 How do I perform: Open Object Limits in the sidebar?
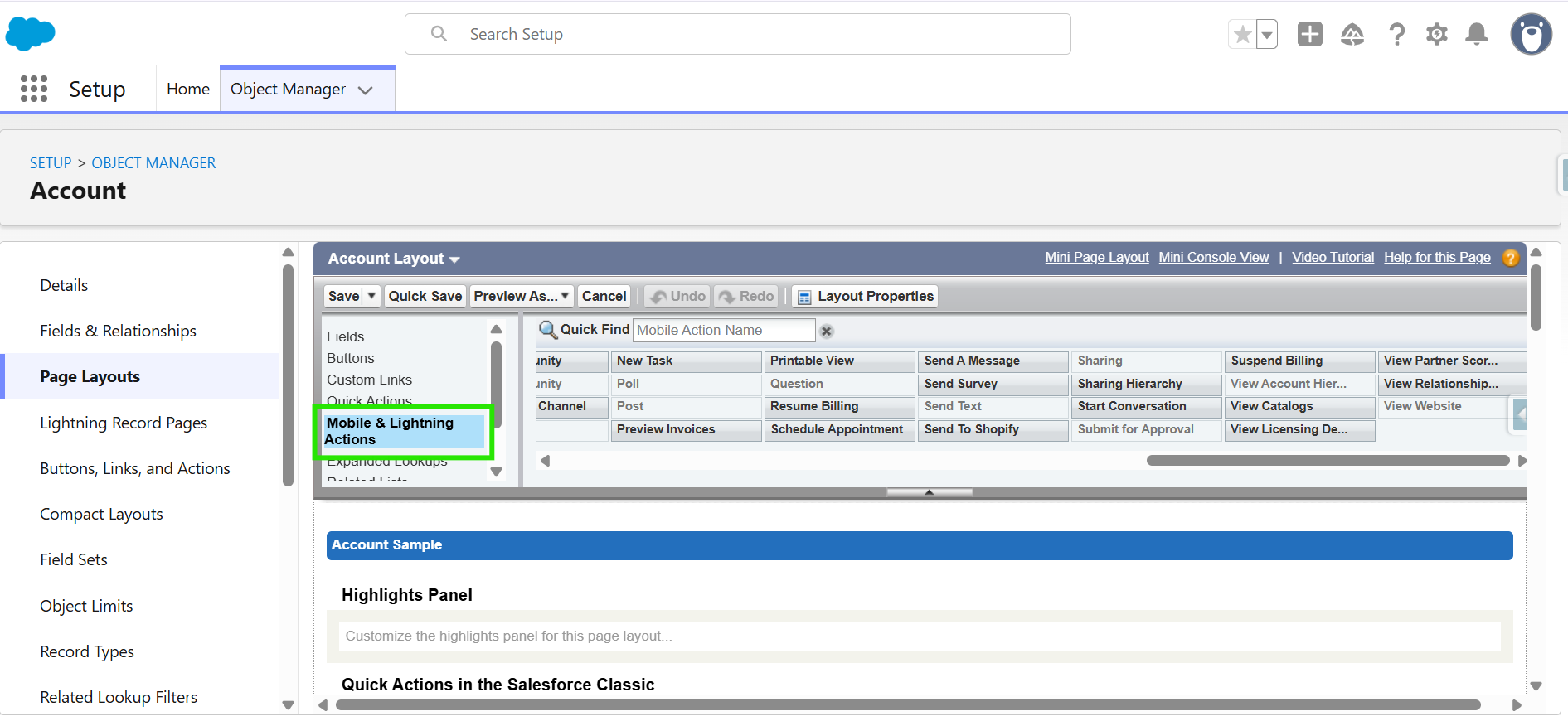86,606
